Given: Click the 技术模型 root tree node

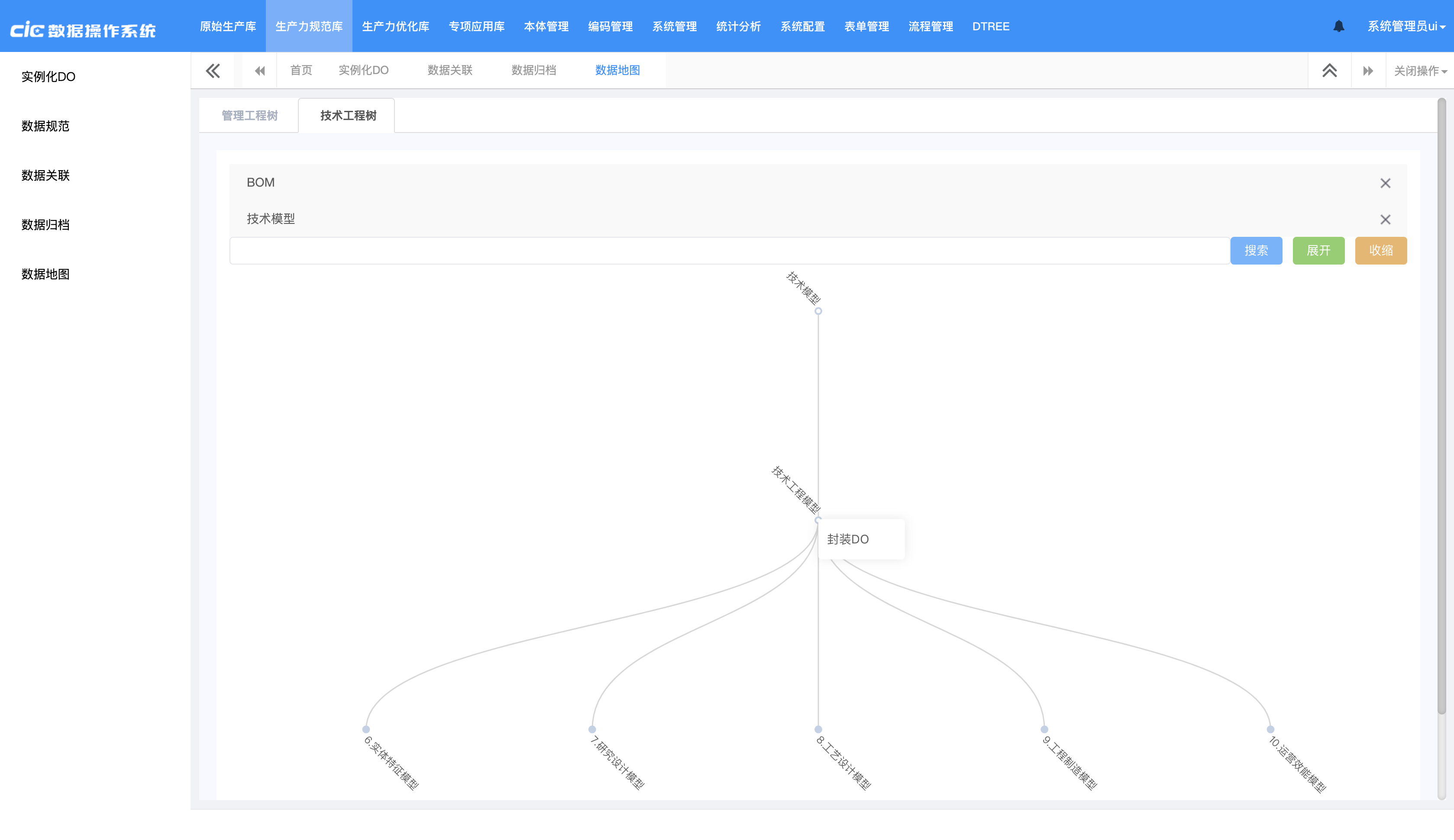Looking at the screenshot, I should pyautogui.click(x=818, y=311).
